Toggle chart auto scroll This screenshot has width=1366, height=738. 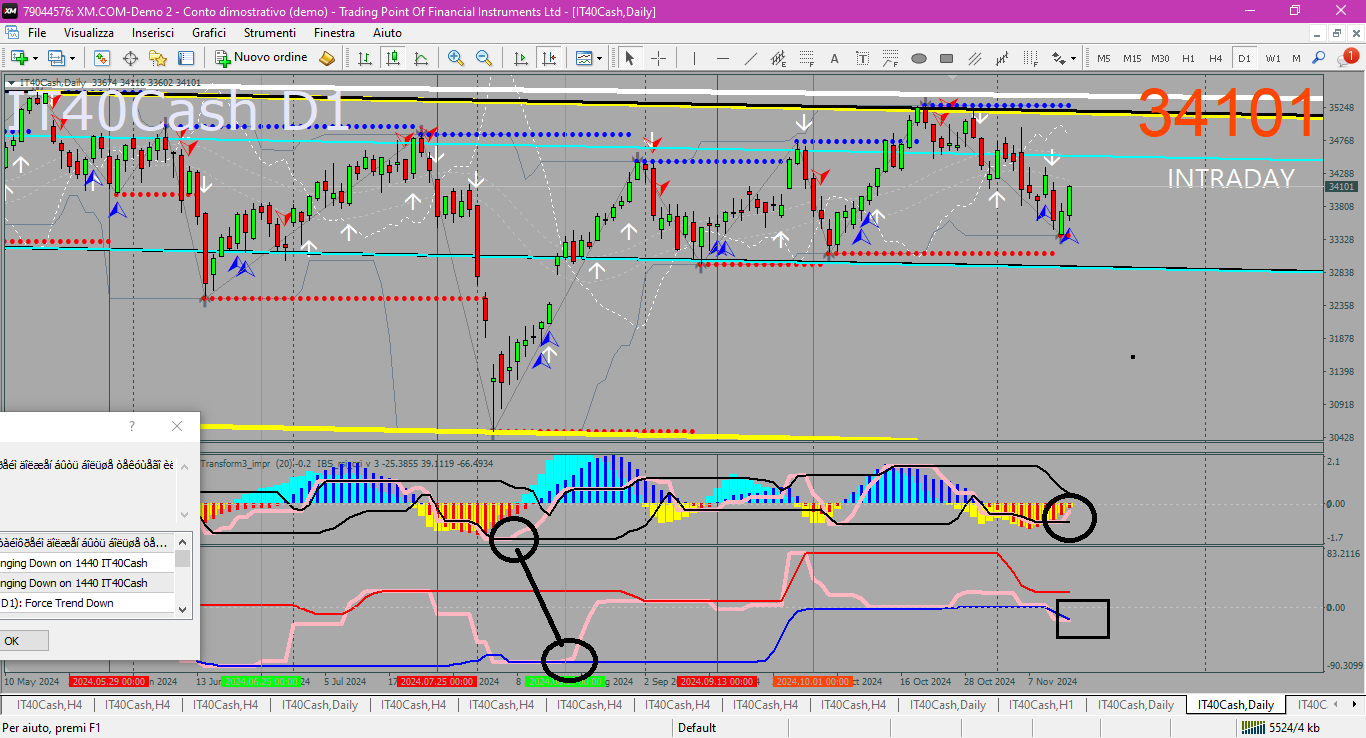click(520, 58)
